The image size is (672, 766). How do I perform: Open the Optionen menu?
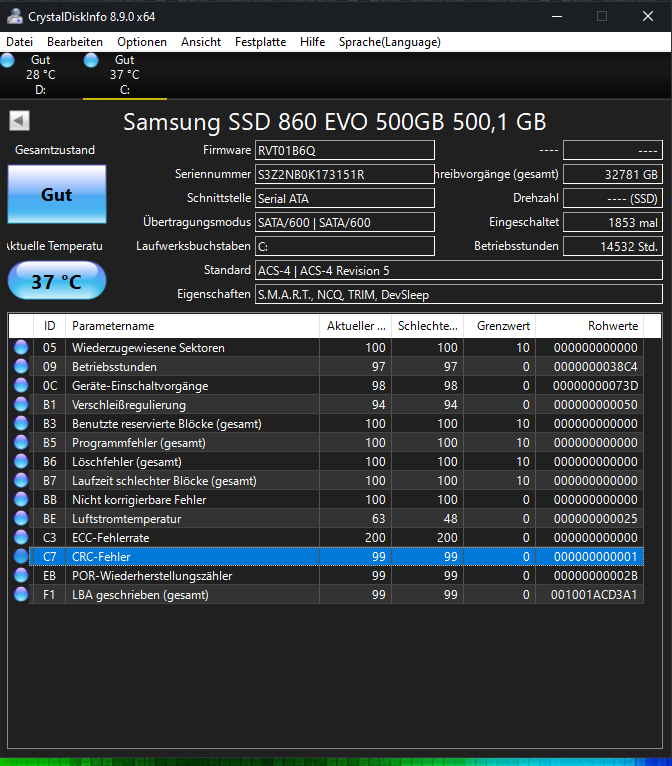point(142,42)
